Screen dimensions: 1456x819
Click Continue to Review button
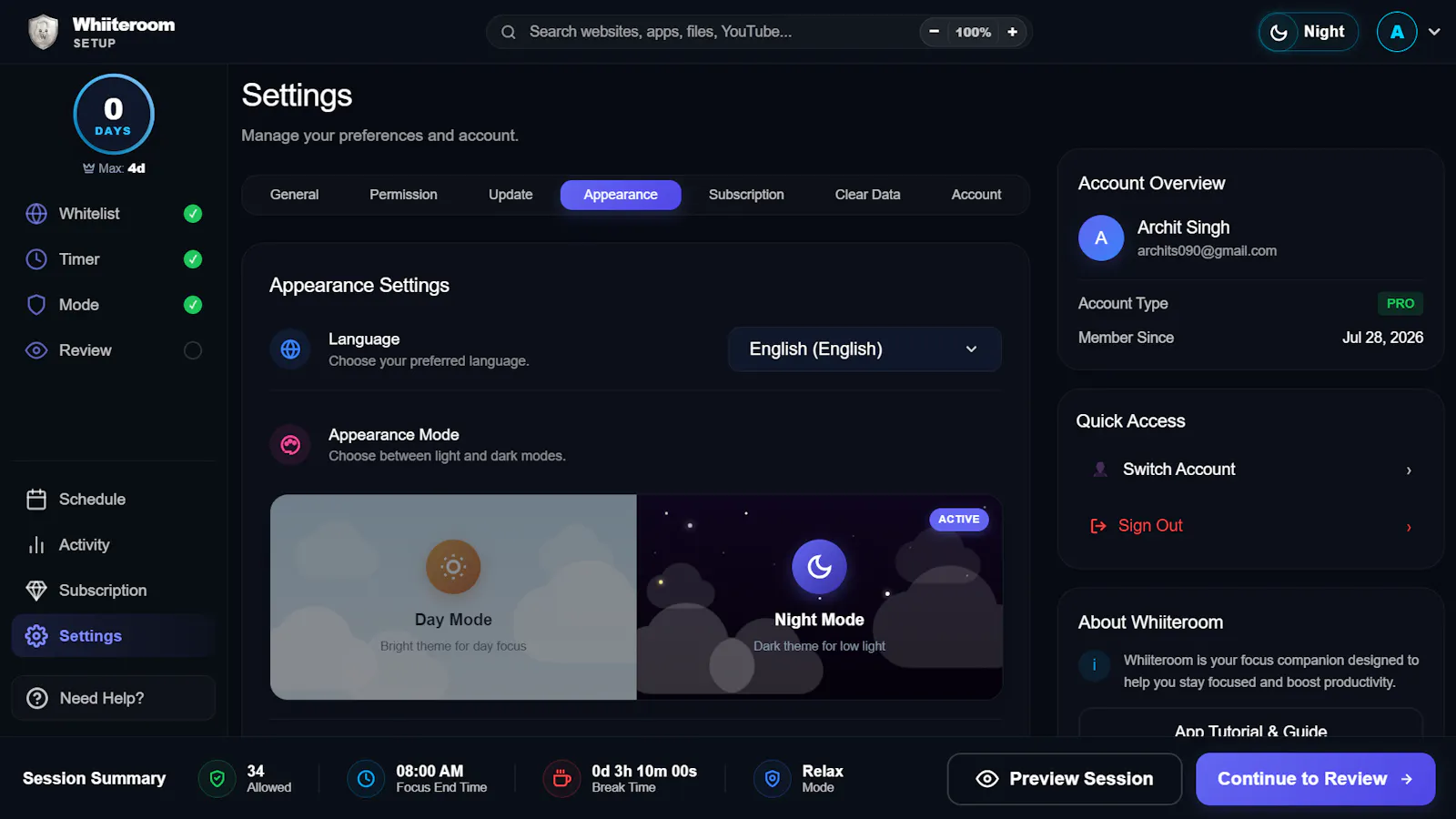tap(1315, 779)
